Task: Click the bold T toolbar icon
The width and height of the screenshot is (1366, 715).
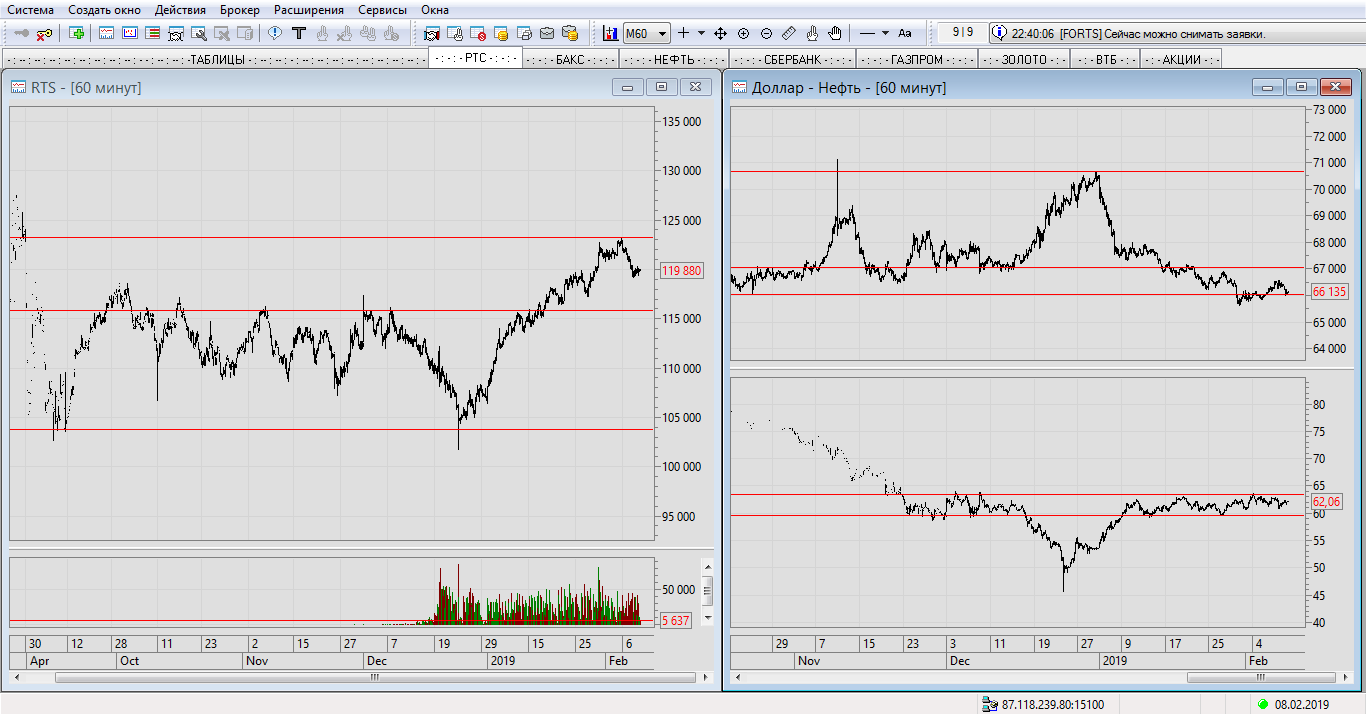Action: (x=298, y=33)
